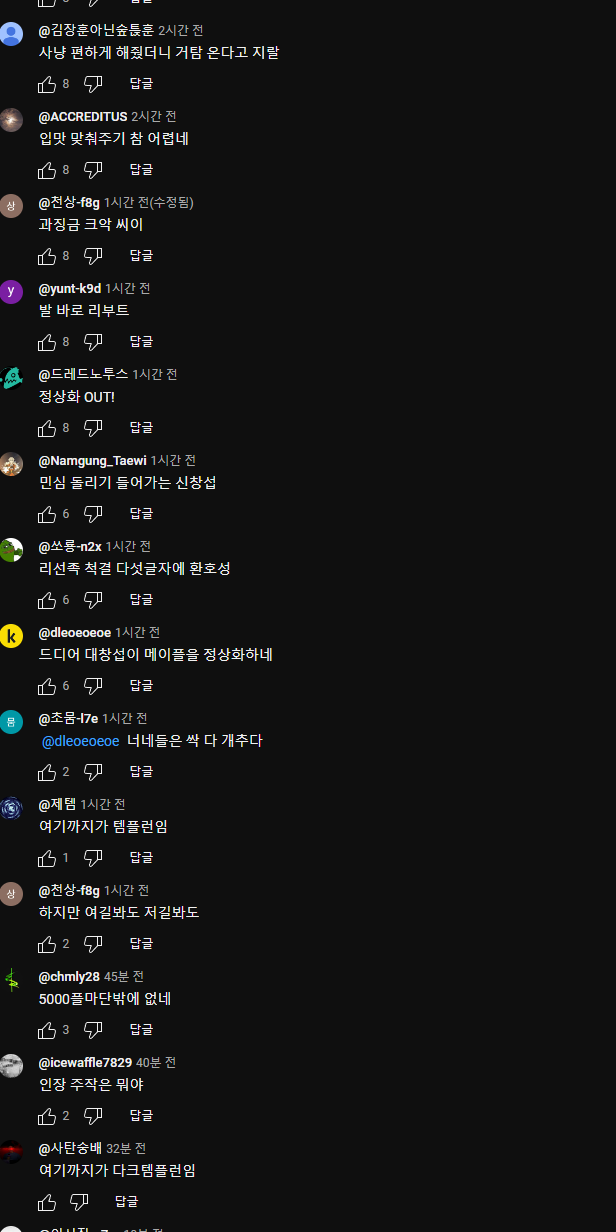Open @dleoeoeoe yellow k avatar
The height and width of the screenshot is (1232, 616).
click(11, 636)
